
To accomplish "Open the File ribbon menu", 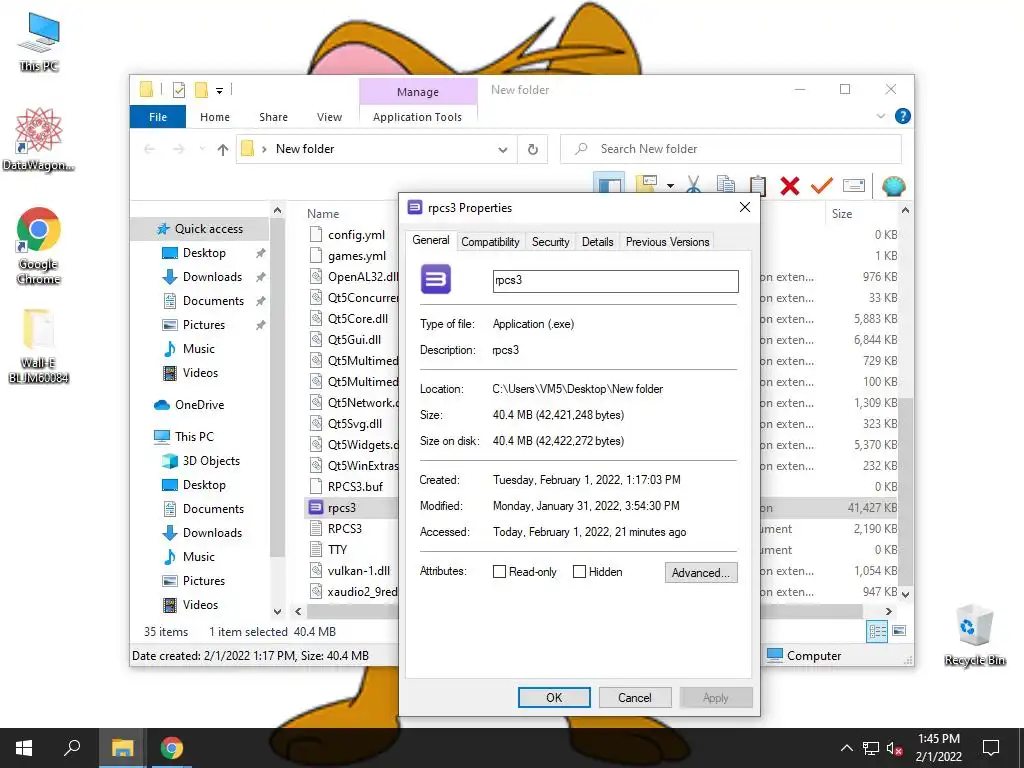I will pos(158,117).
